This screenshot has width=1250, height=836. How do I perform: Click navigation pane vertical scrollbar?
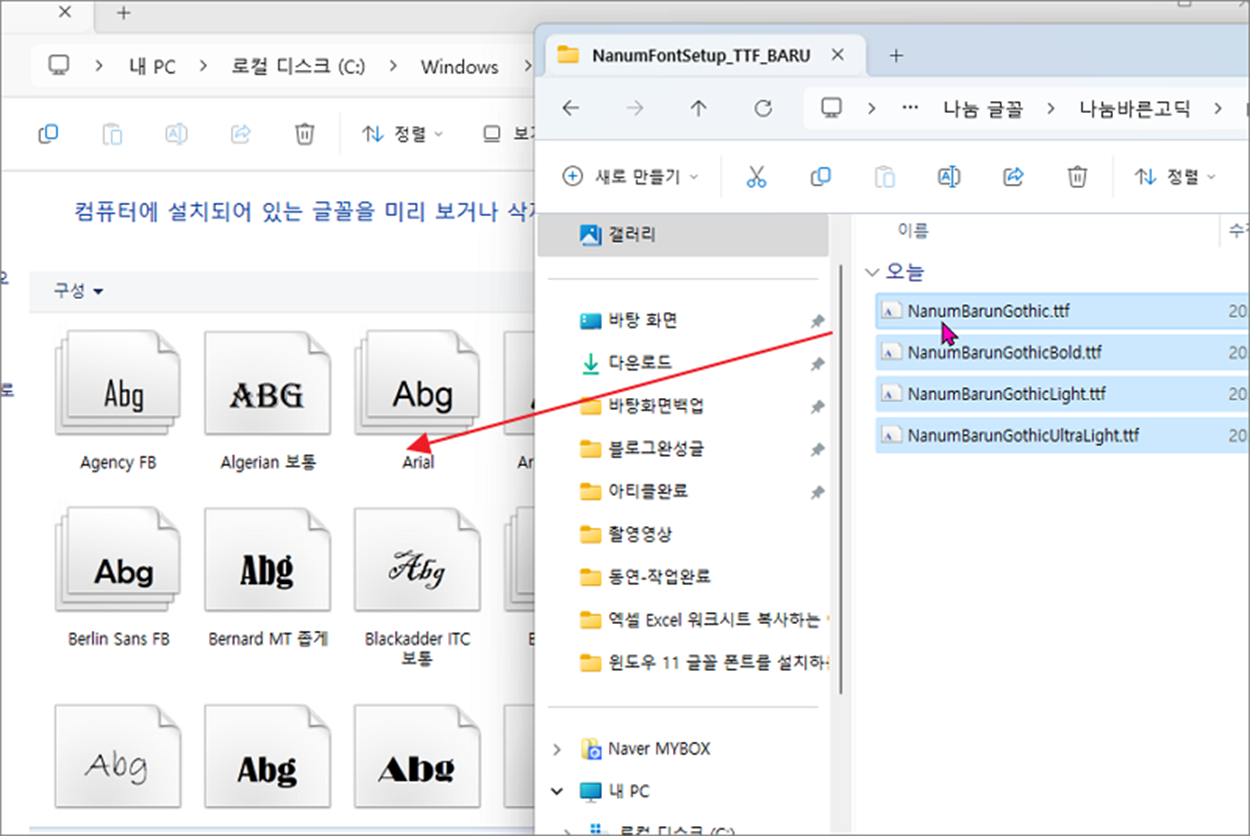pos(840,480)
